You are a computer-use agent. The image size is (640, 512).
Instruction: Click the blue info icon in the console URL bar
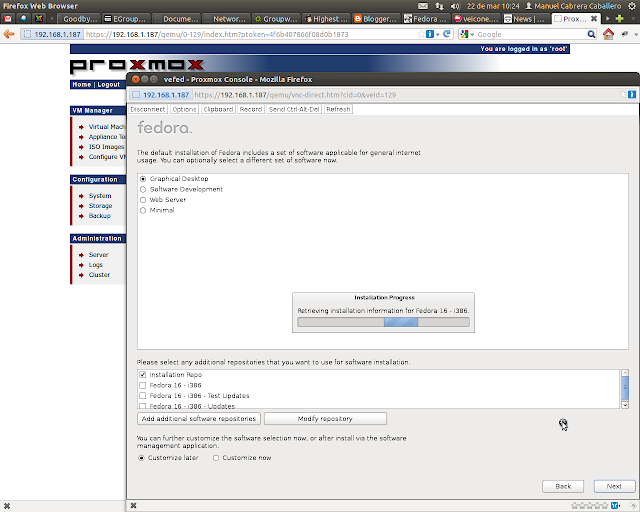click(632, 95)
